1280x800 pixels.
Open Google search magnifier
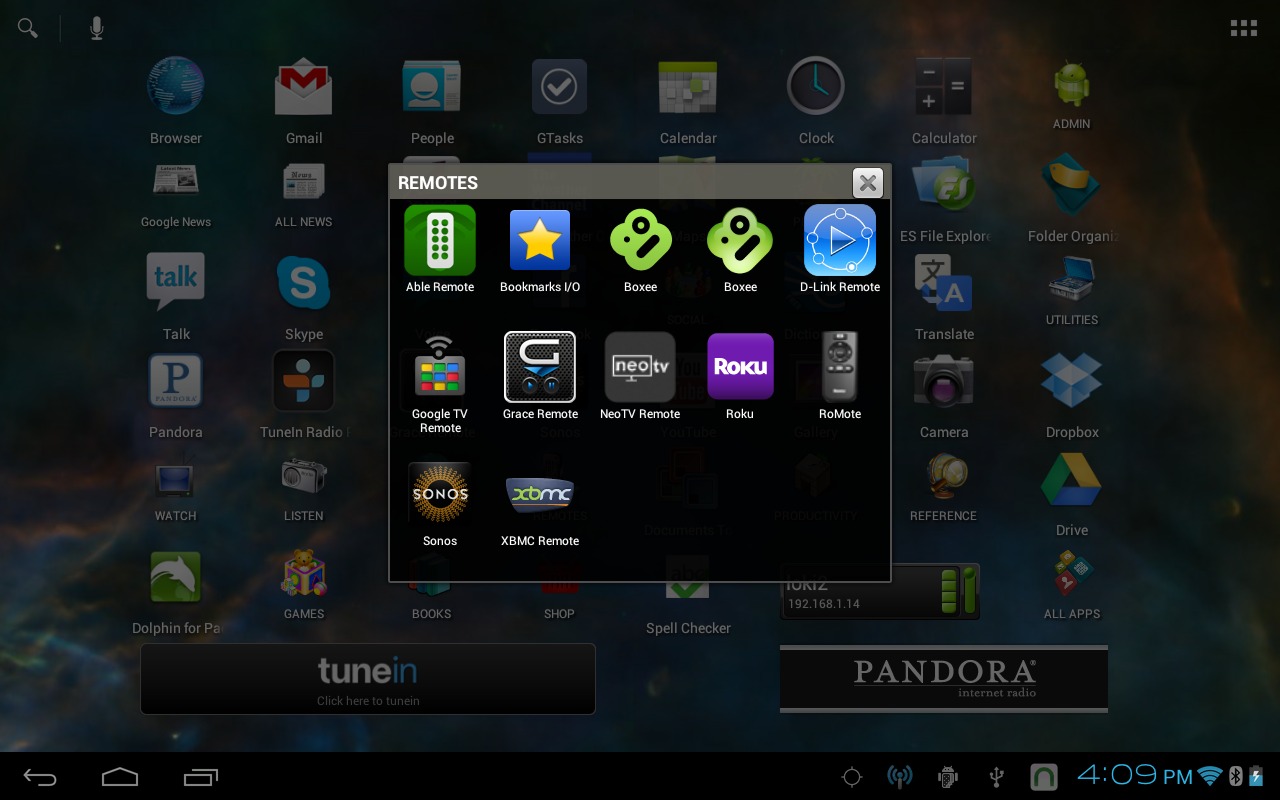pos(28,28)
